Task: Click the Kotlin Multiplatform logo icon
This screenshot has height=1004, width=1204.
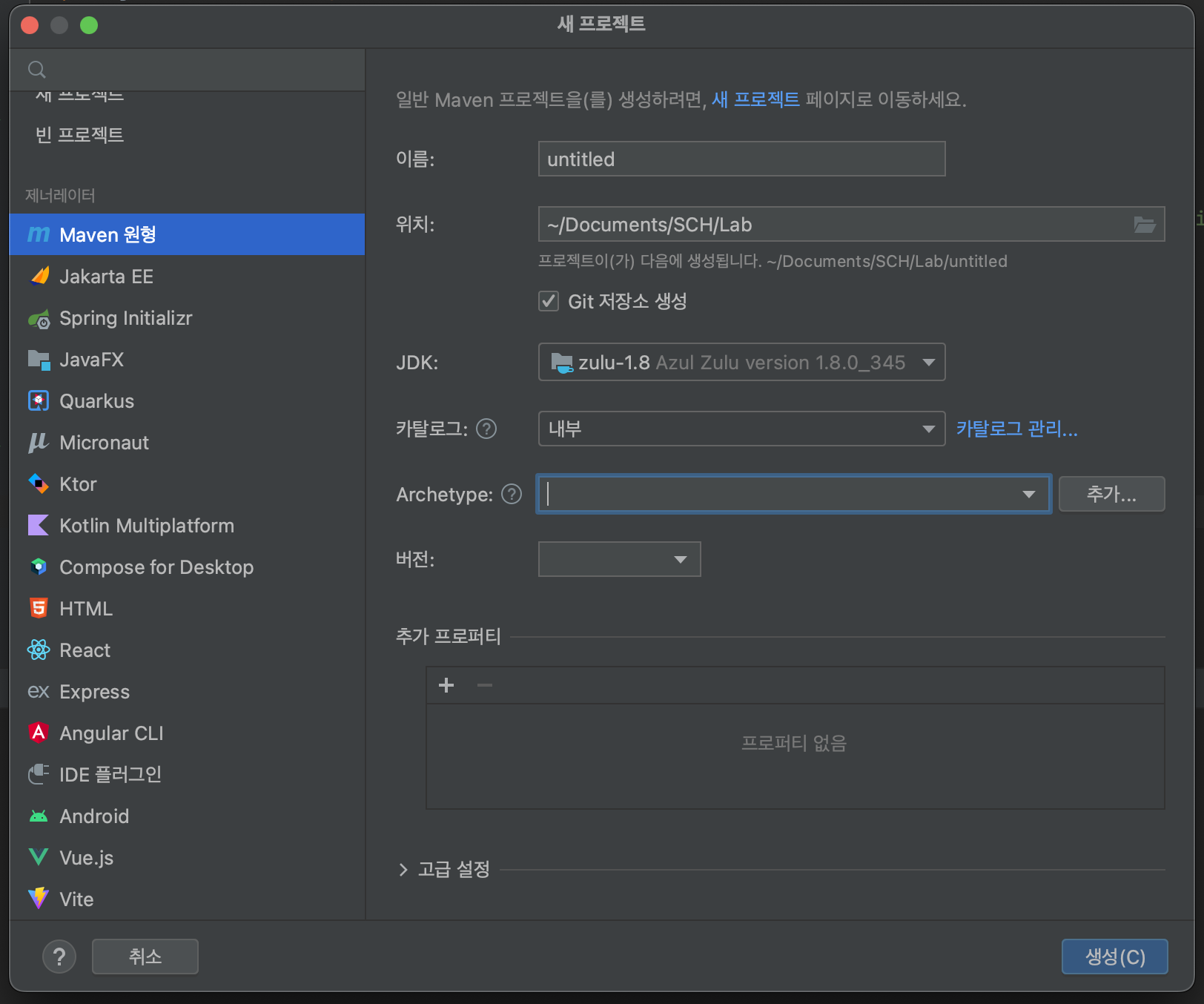Action: 39,526
